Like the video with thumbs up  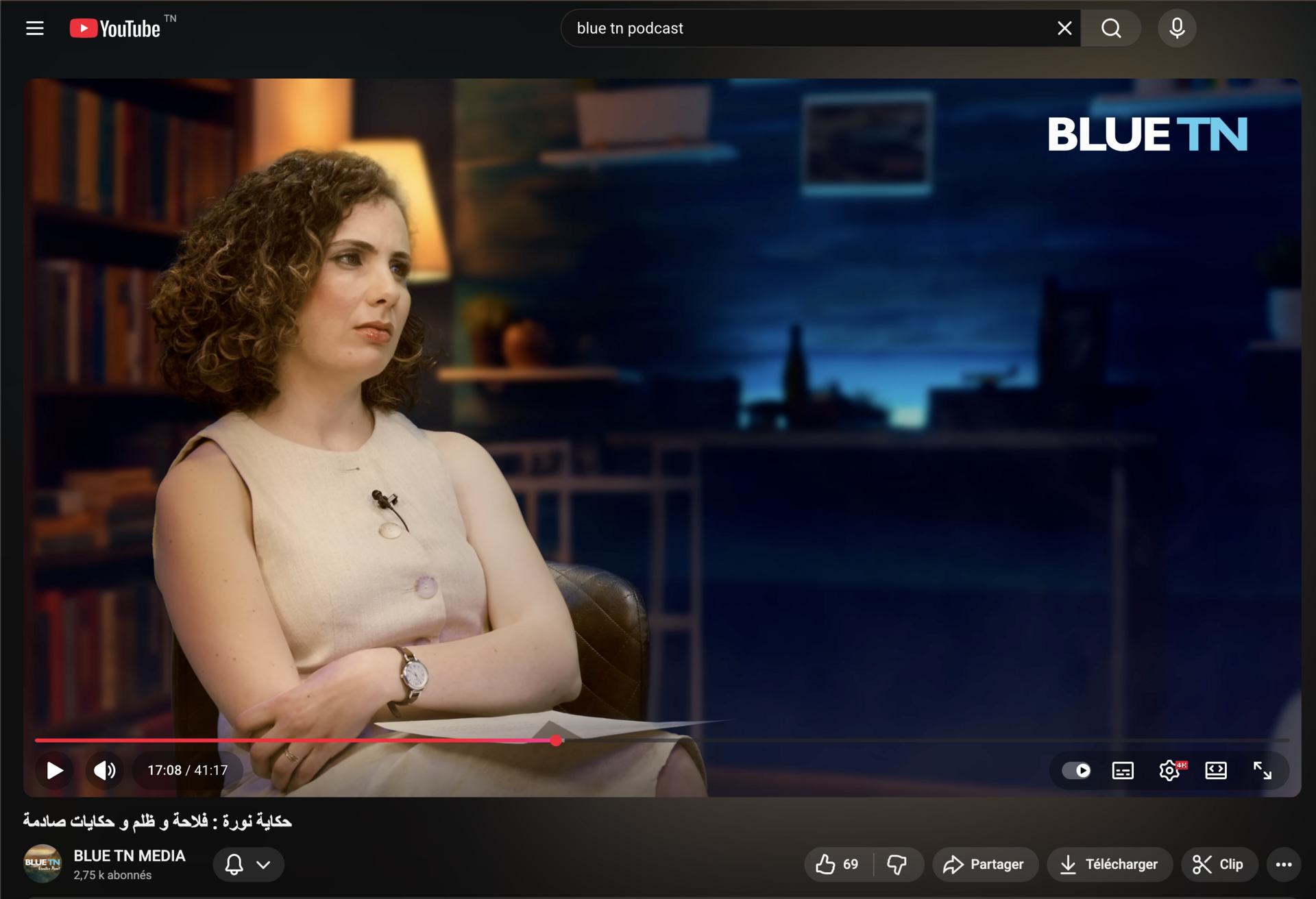point(838,864)
